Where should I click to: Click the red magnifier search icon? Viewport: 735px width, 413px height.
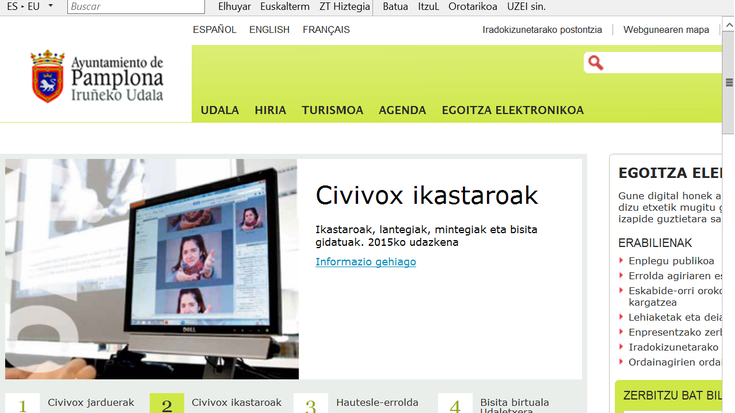coord(595,62)
